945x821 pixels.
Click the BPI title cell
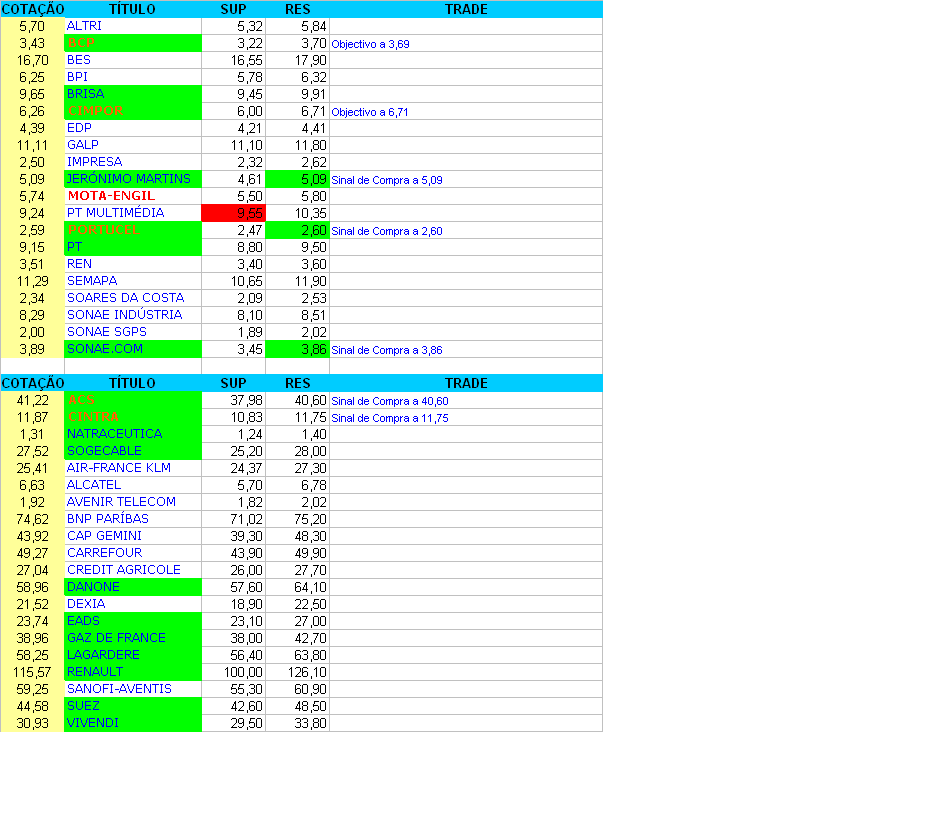pos(133,77)
